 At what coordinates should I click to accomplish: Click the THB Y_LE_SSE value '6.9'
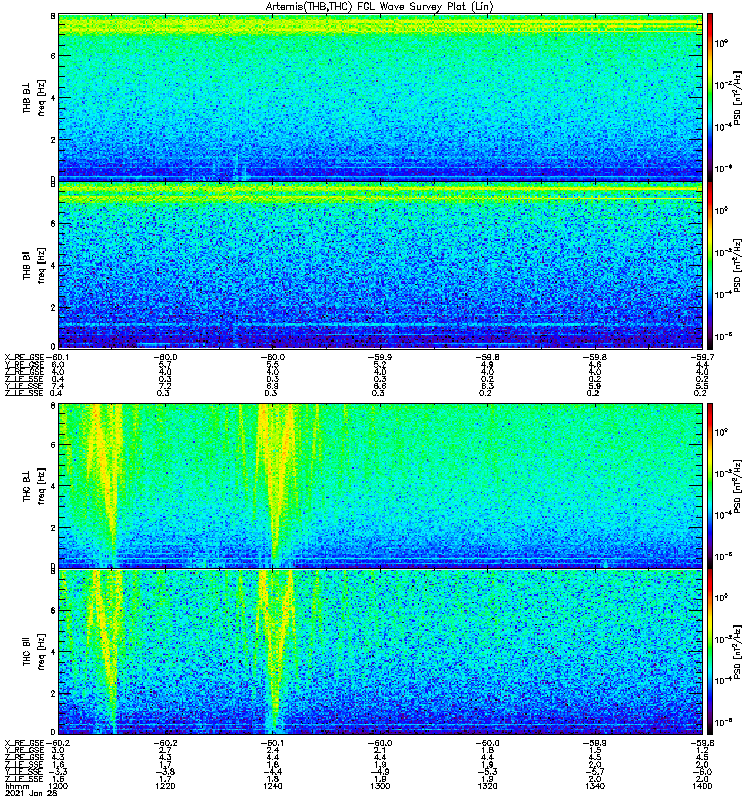[271, 386]
